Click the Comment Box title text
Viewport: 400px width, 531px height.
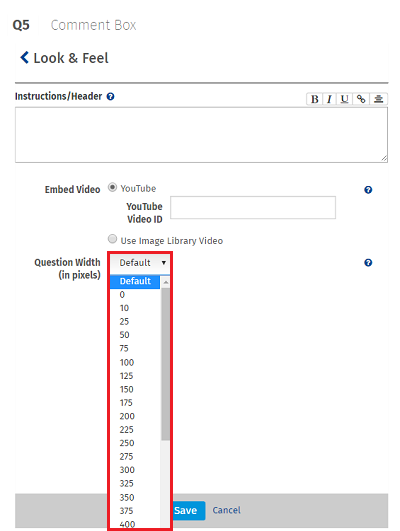[93, 25]
